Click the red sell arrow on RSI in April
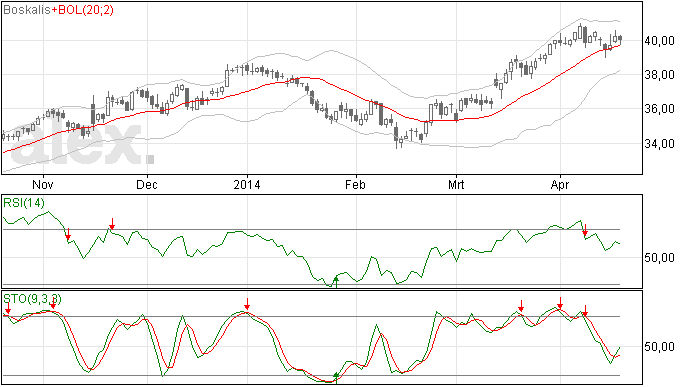The width and height of the screenshot is (690, 387). coord(585,230)
